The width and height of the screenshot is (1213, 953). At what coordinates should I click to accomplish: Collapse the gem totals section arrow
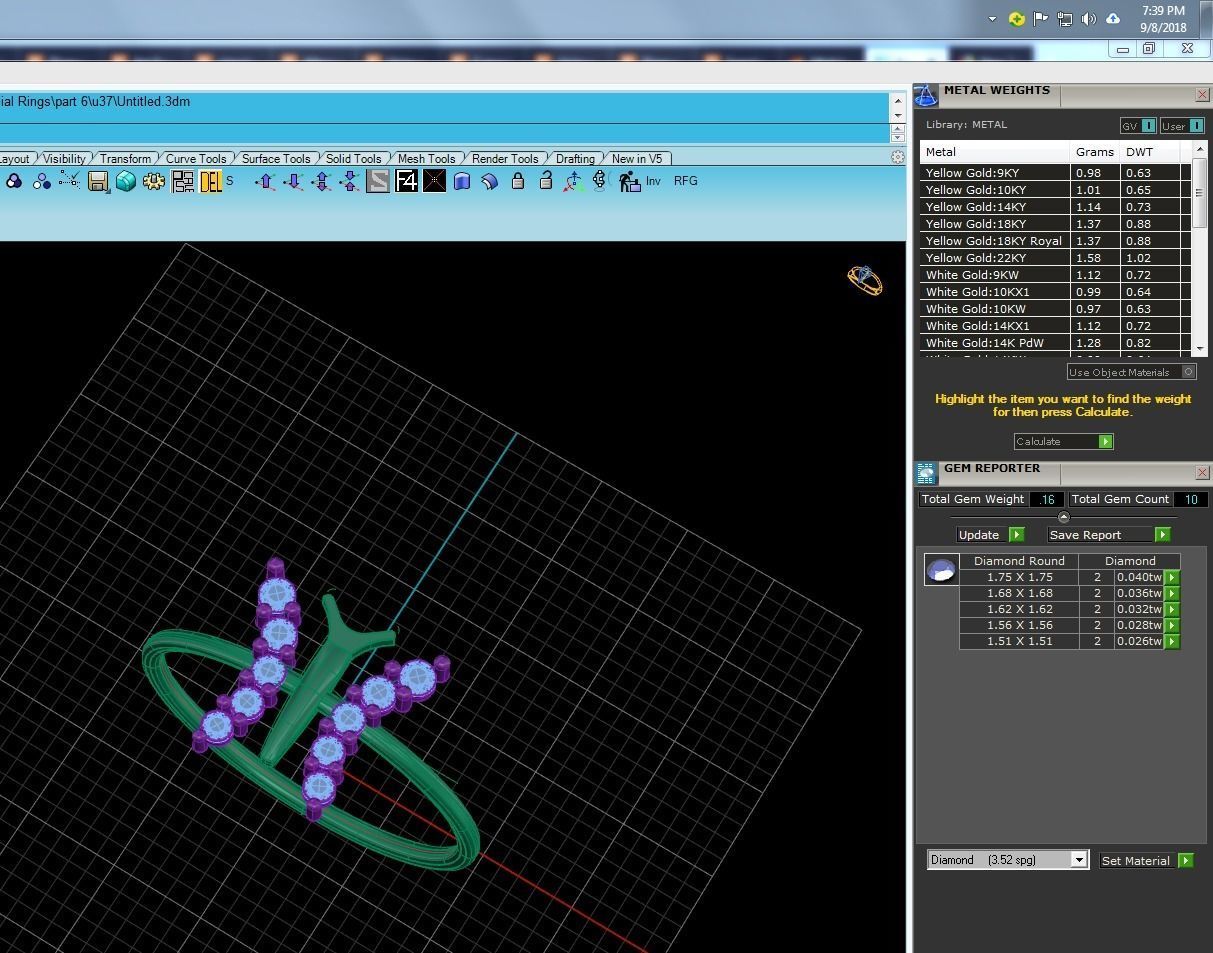point(1063,517)
